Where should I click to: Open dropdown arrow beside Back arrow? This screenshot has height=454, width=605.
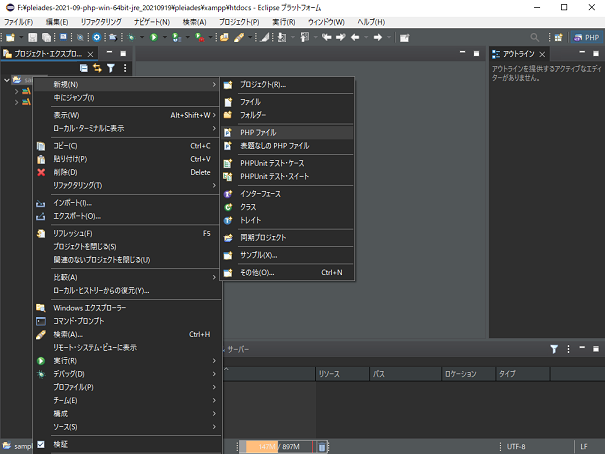(x=366, y=37)
